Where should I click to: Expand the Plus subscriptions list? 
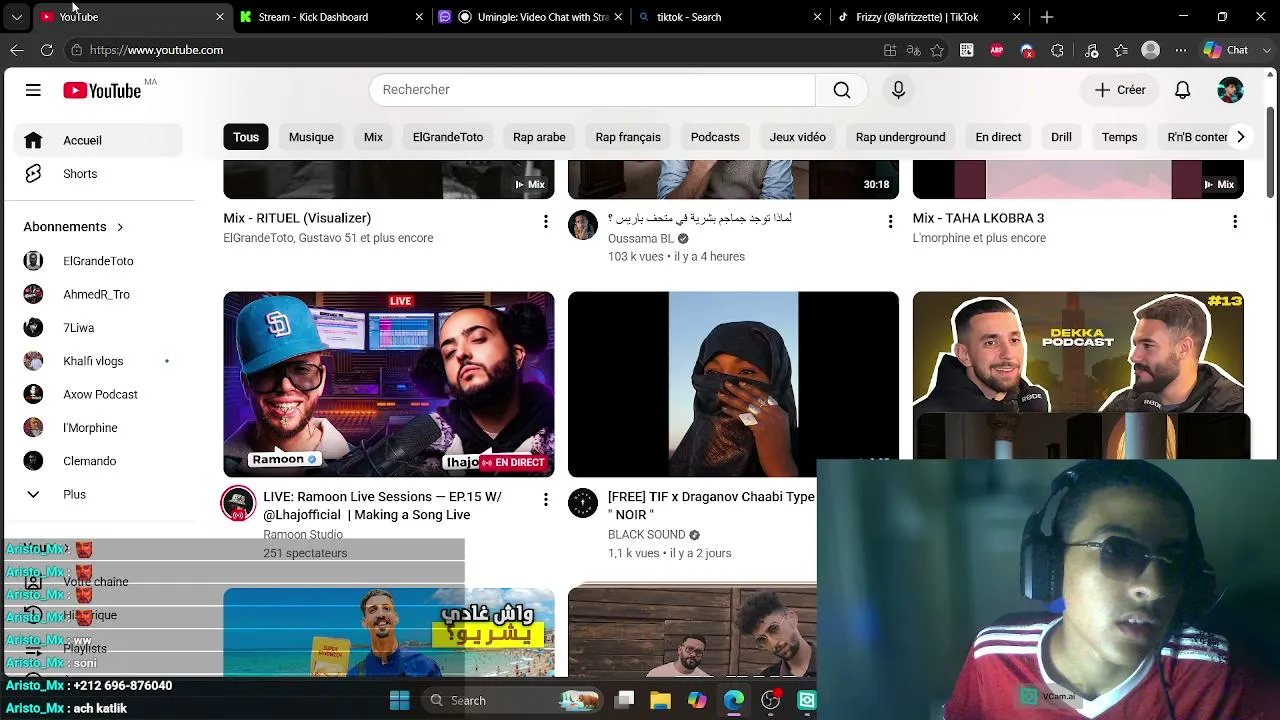74,494
